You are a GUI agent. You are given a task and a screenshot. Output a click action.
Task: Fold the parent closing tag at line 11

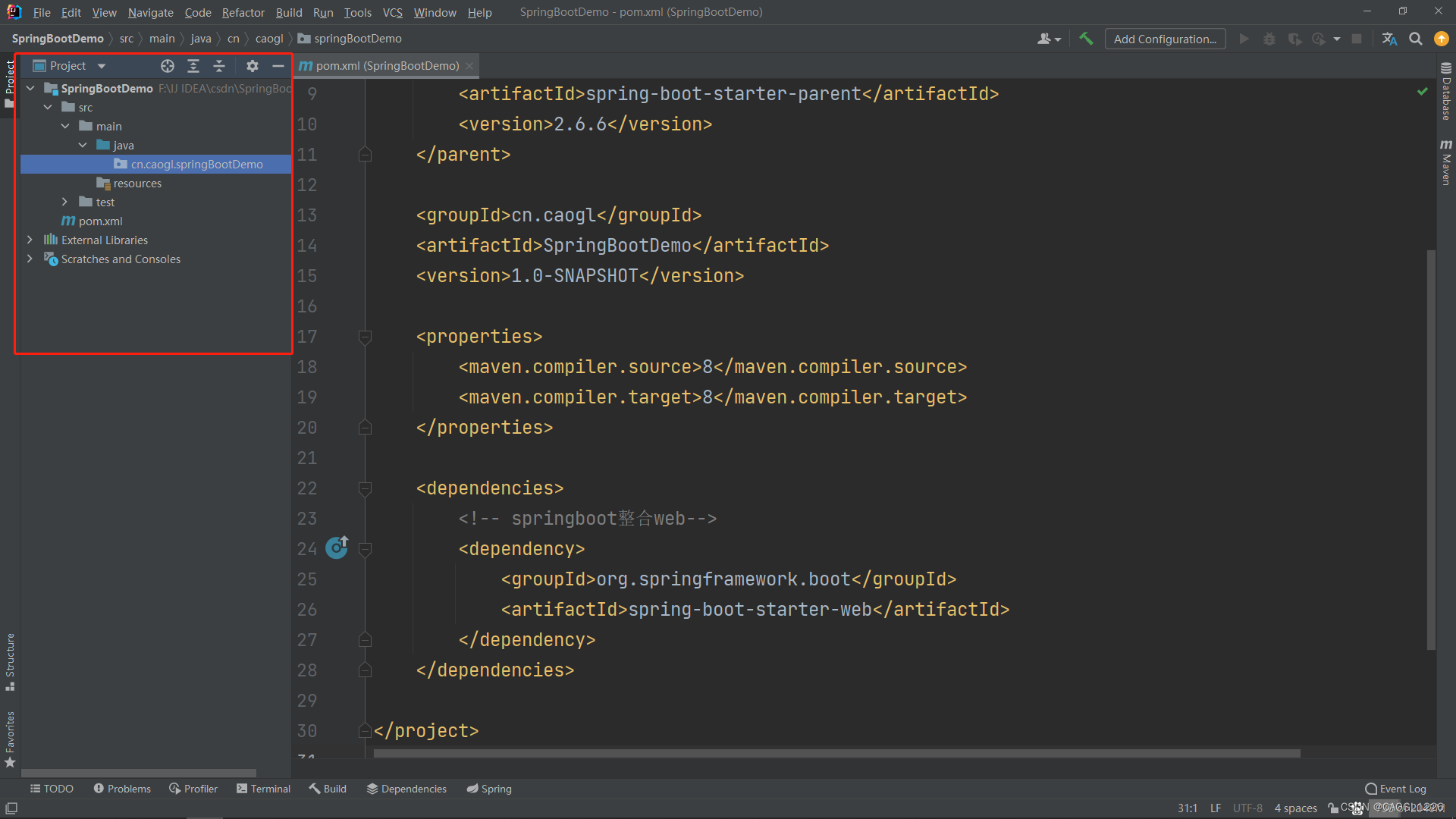(365, 155)
